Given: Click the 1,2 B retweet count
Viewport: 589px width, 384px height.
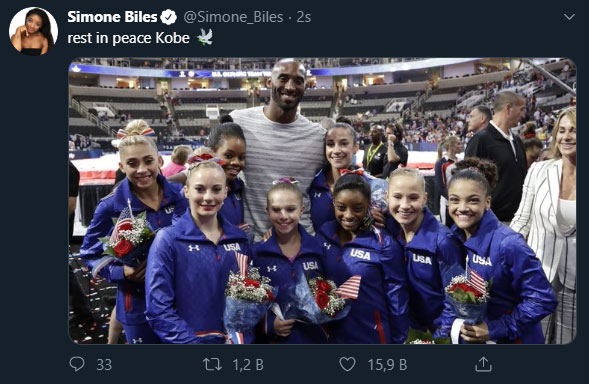Looking at the screenshot, I should 248,365.
